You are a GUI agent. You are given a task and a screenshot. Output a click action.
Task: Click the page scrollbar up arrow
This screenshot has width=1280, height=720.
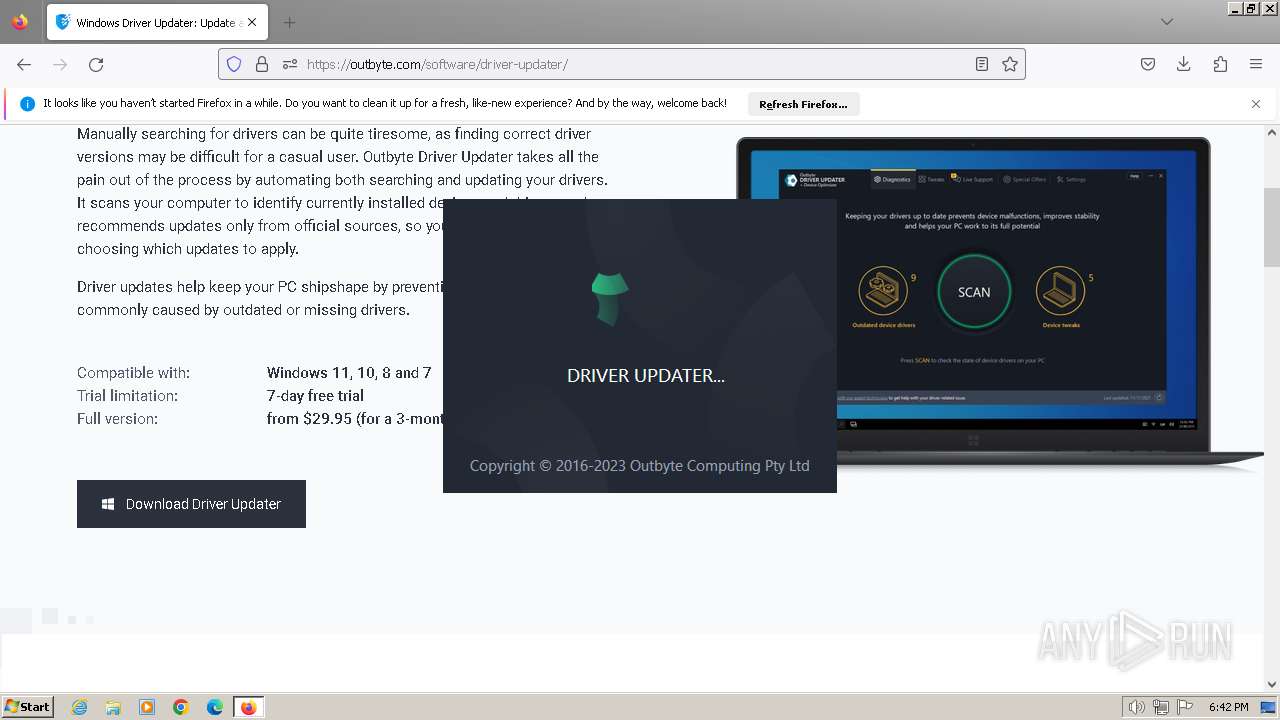pyautogui.click(x=1272, y=132)
